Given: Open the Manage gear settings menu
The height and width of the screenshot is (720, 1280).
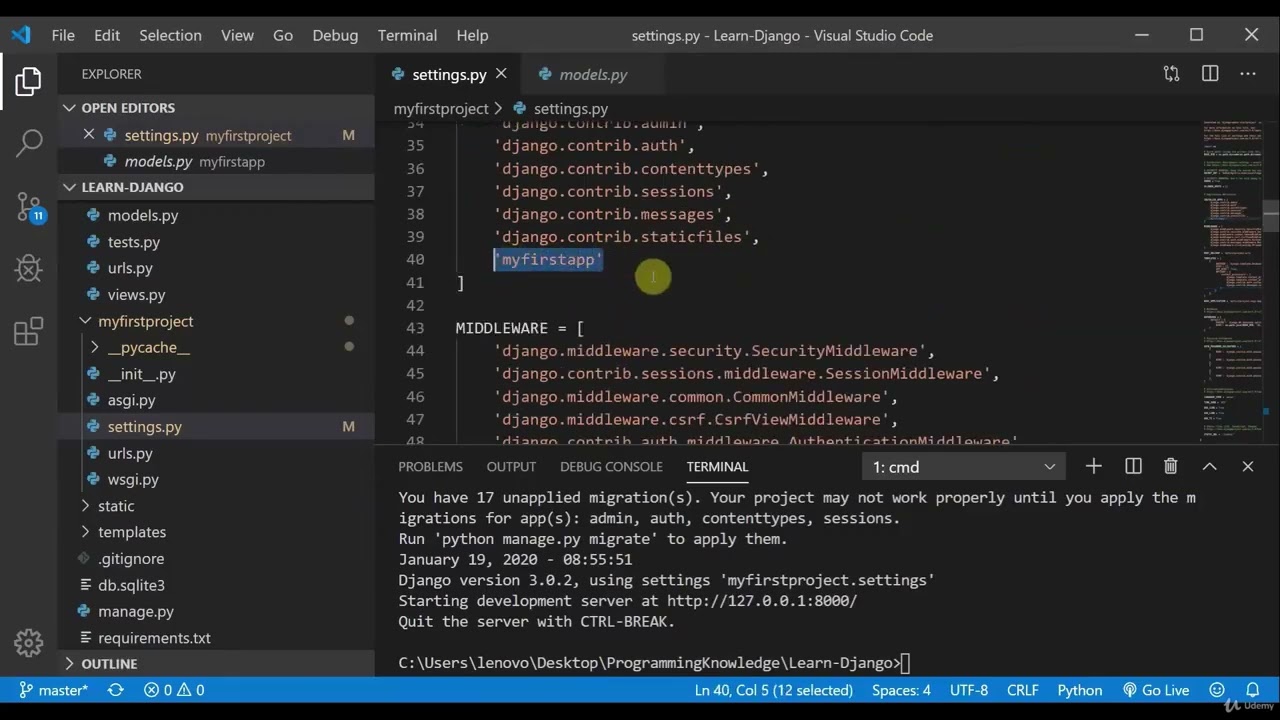Looking at the screenshot, I should point(29,642).
